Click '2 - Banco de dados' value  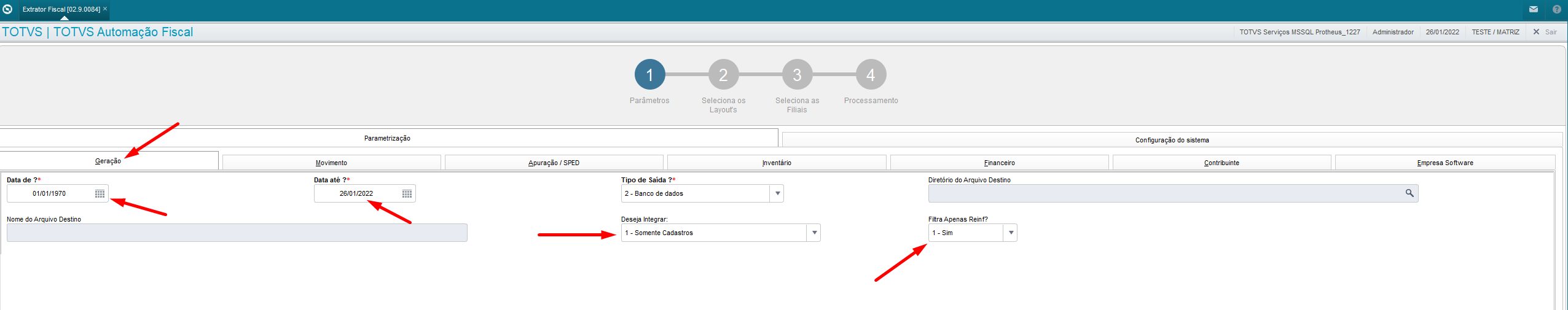click(x=654, y=193)
